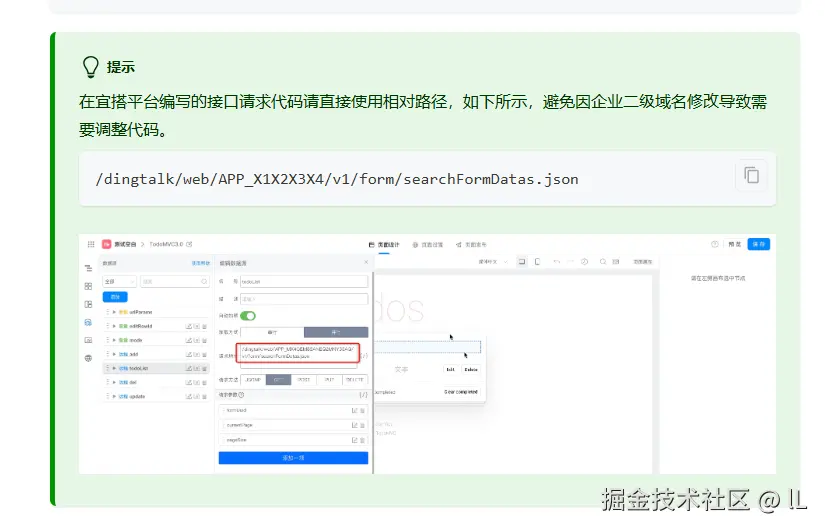
Task: Close the edit data source panel
Action: pos(366,262)
